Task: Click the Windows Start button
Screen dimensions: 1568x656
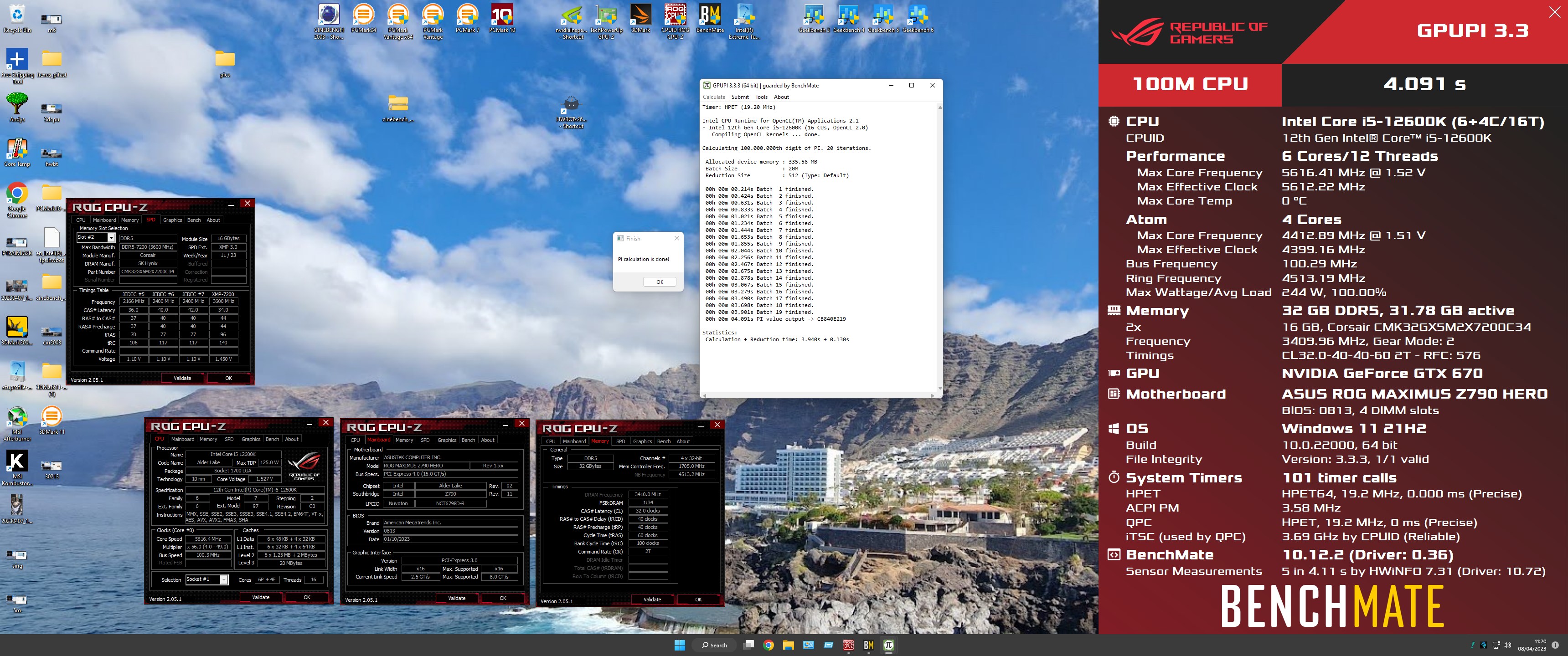Action: (680, 645)
